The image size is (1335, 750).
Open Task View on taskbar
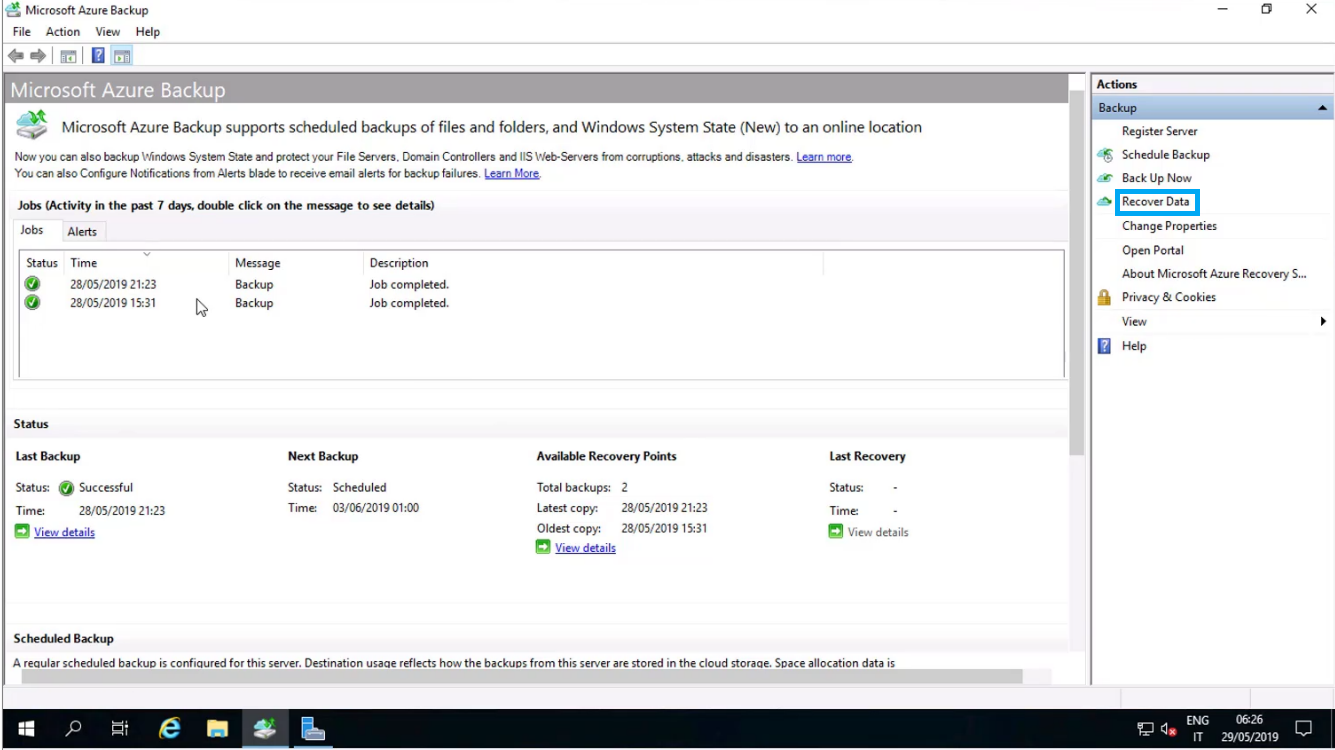(120, 729)
